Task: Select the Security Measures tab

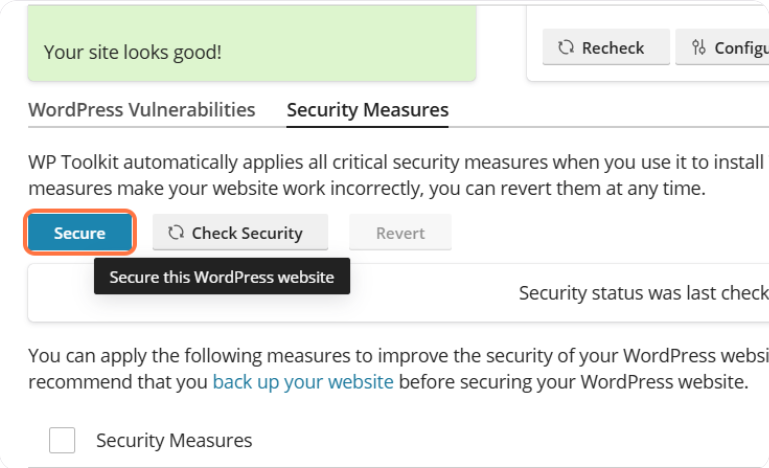Action: coord(367,110)
